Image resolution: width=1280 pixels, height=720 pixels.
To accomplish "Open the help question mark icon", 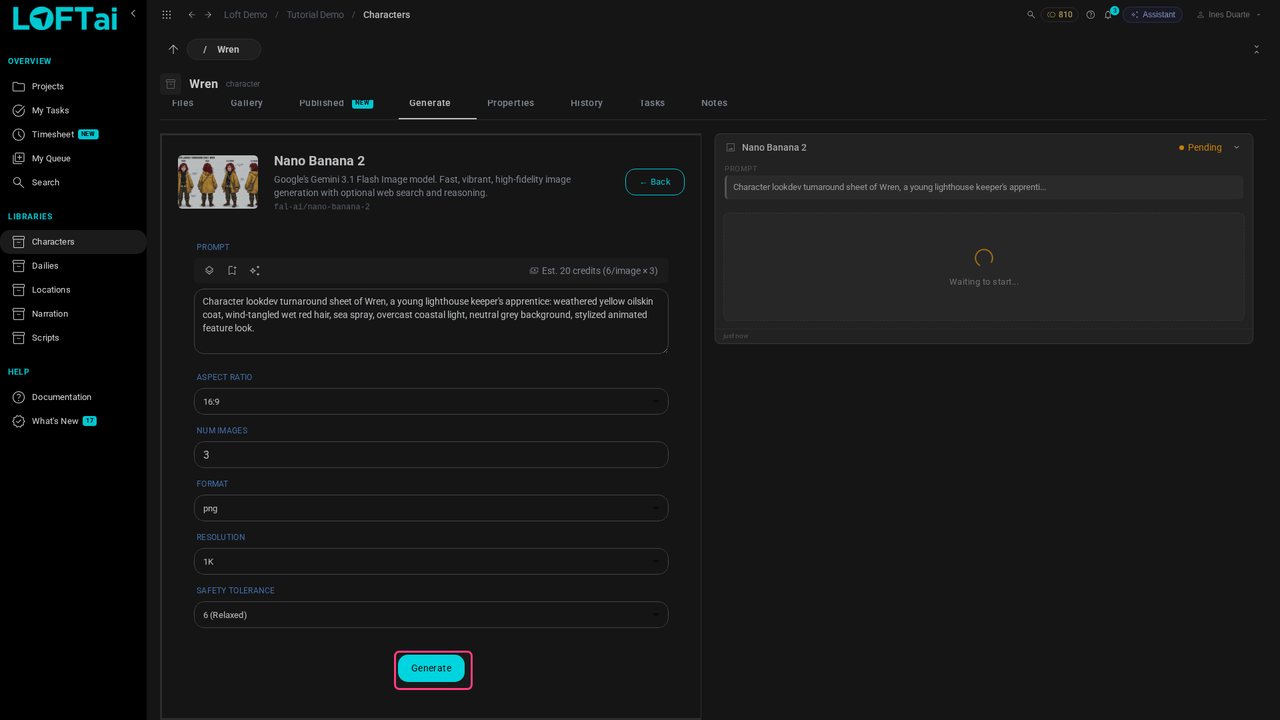I will click(x=1090, y=15).
